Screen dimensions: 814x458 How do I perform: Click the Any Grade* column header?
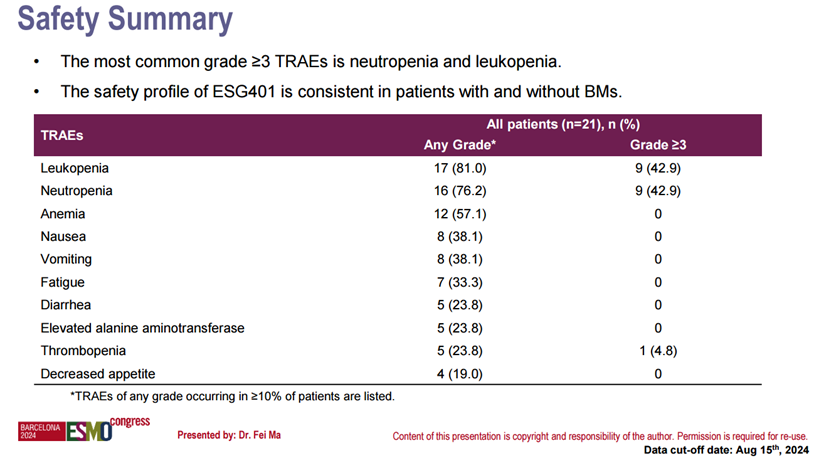[x=460, y=145]
